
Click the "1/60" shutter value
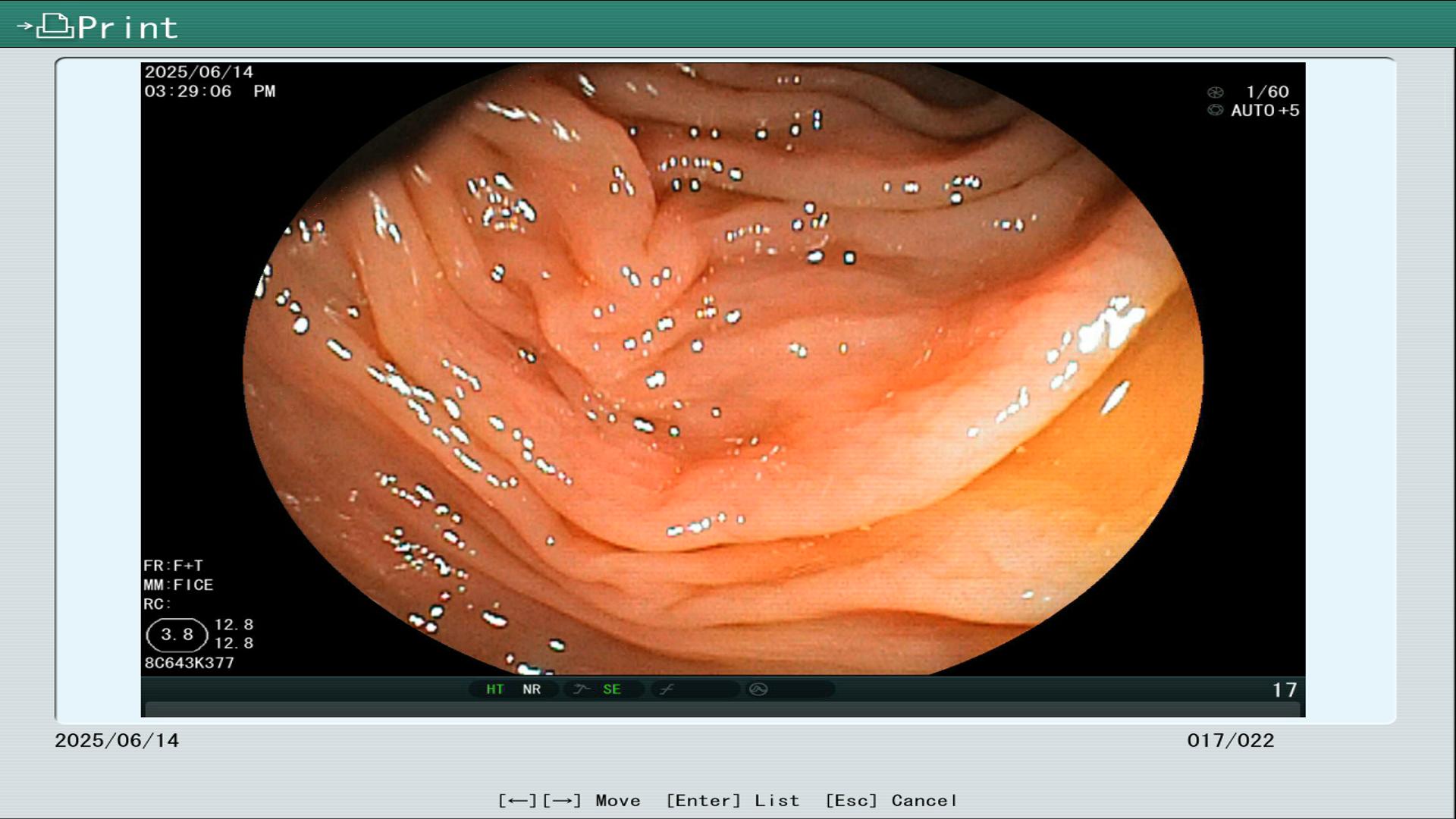click(x=1267, y=92)
